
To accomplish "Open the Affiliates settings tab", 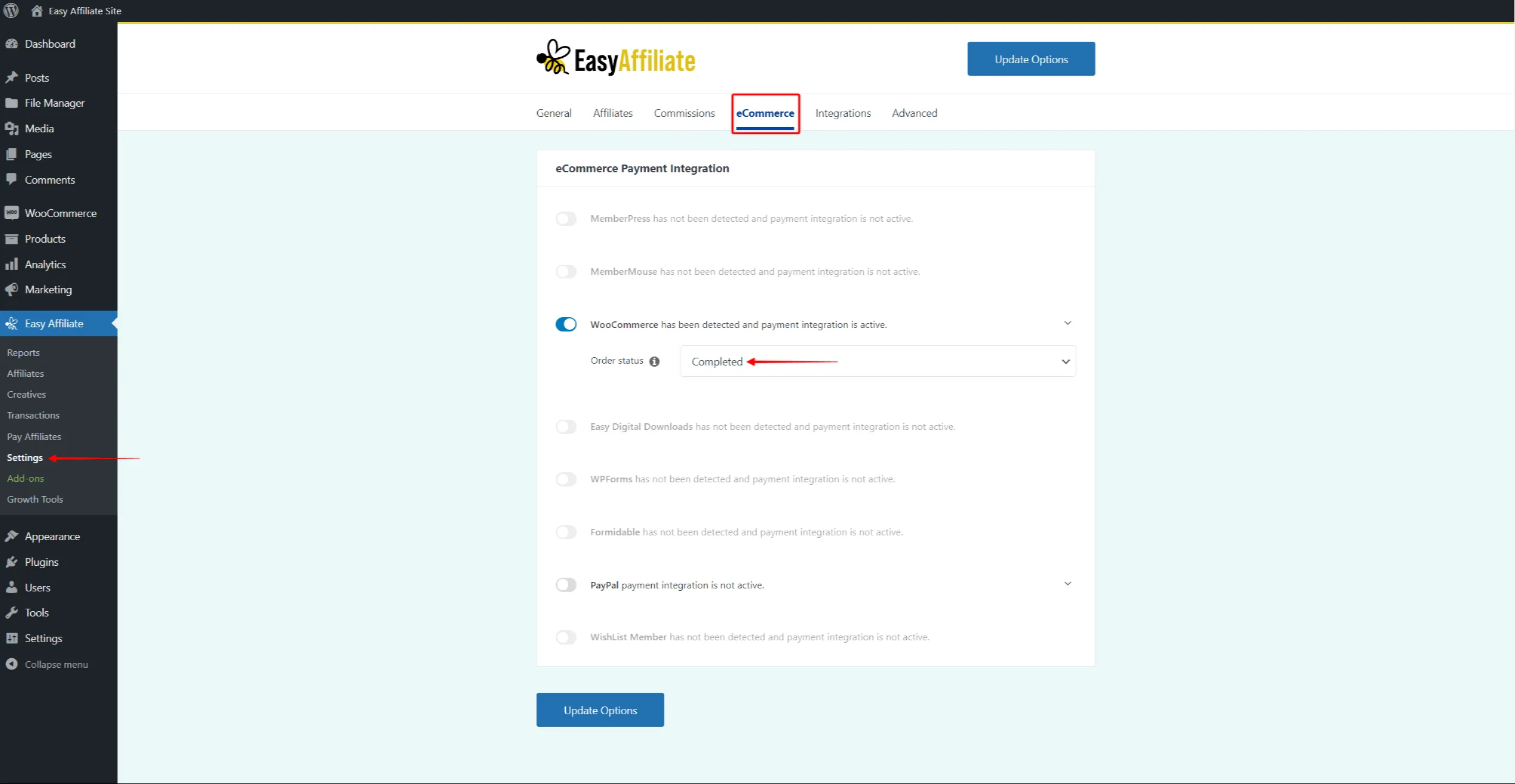I will pos(612,113).
